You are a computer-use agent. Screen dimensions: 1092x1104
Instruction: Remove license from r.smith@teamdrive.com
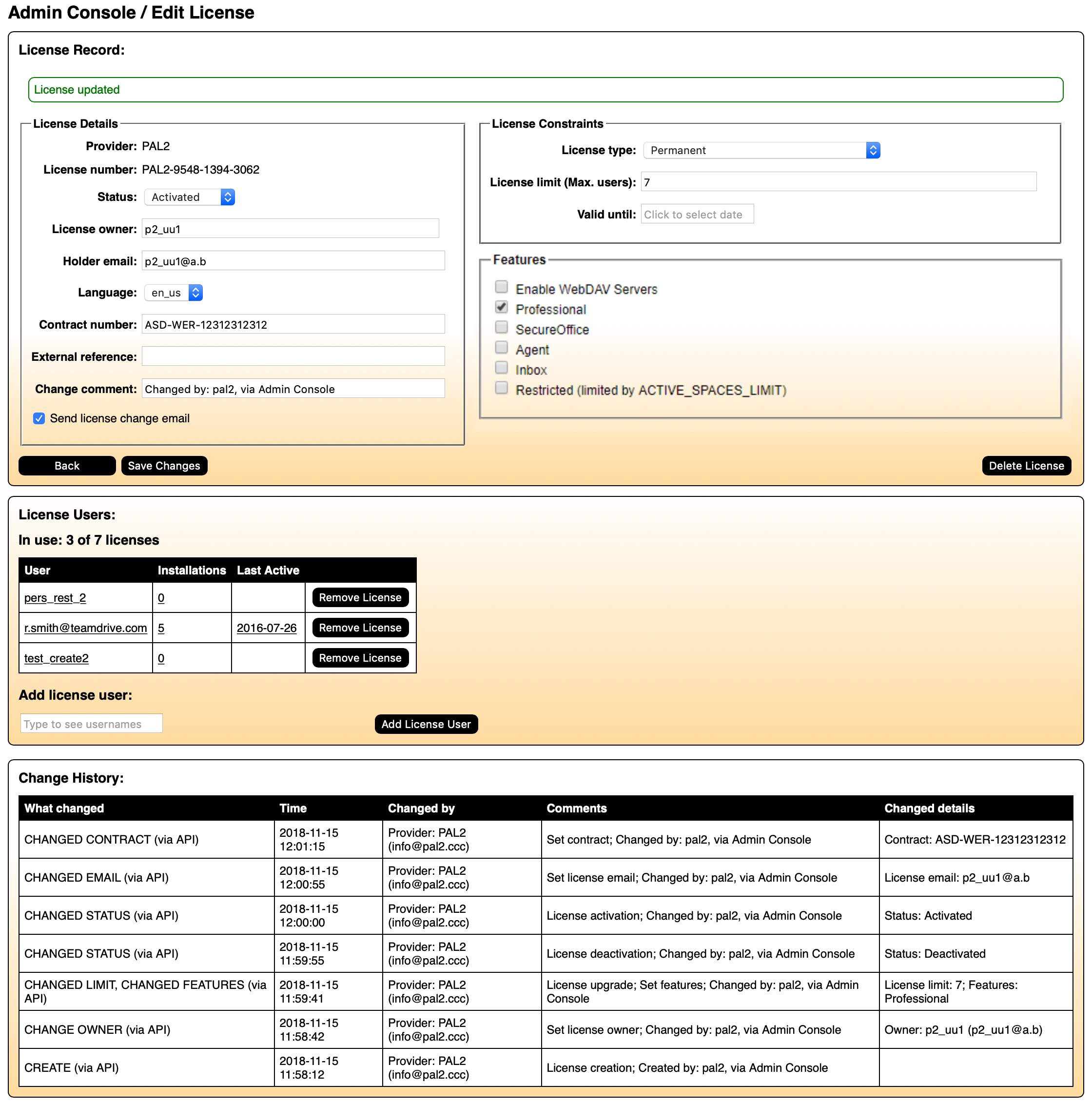(360, 628)
